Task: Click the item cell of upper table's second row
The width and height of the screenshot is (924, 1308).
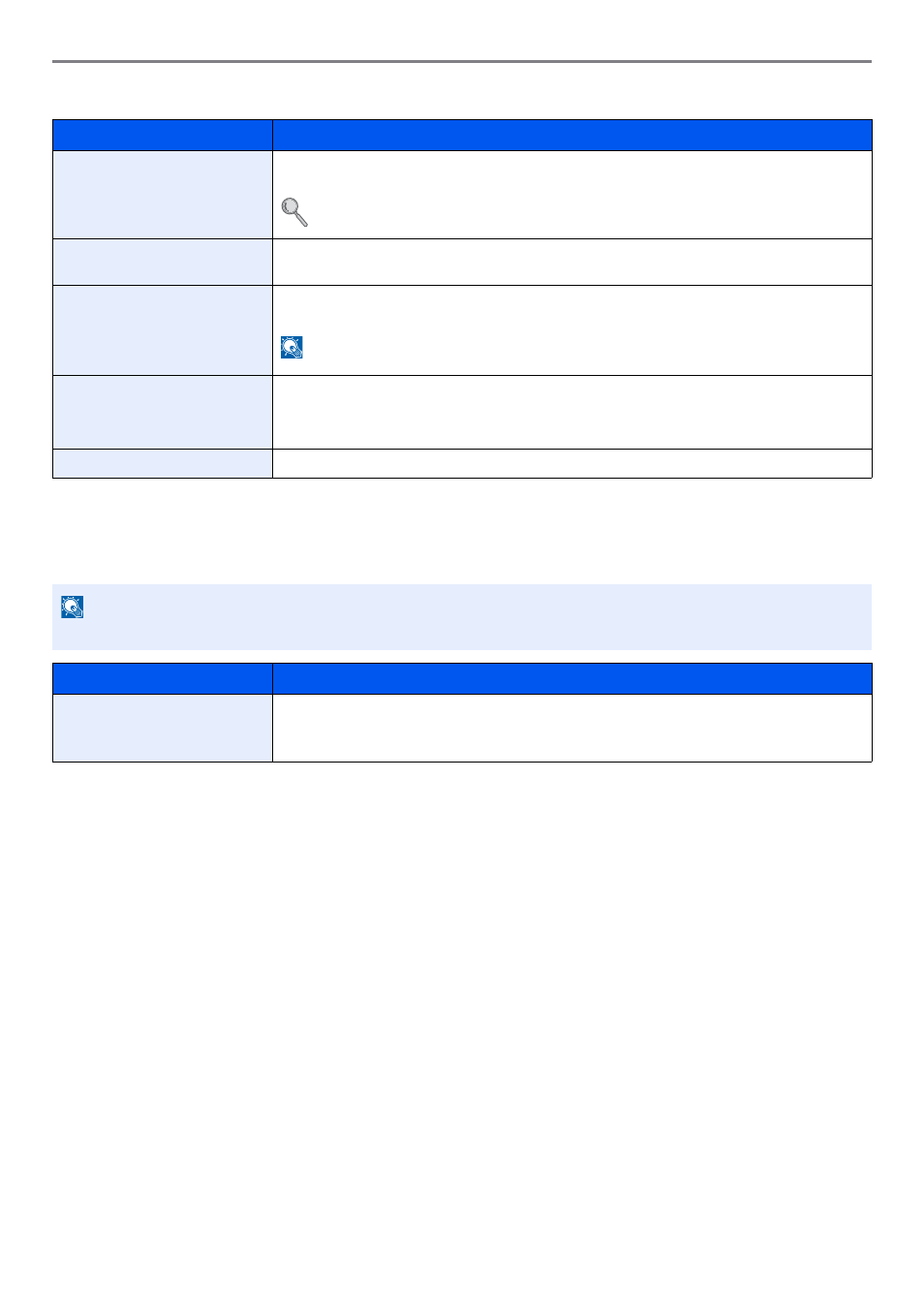Action: click(x=163, y=263)
